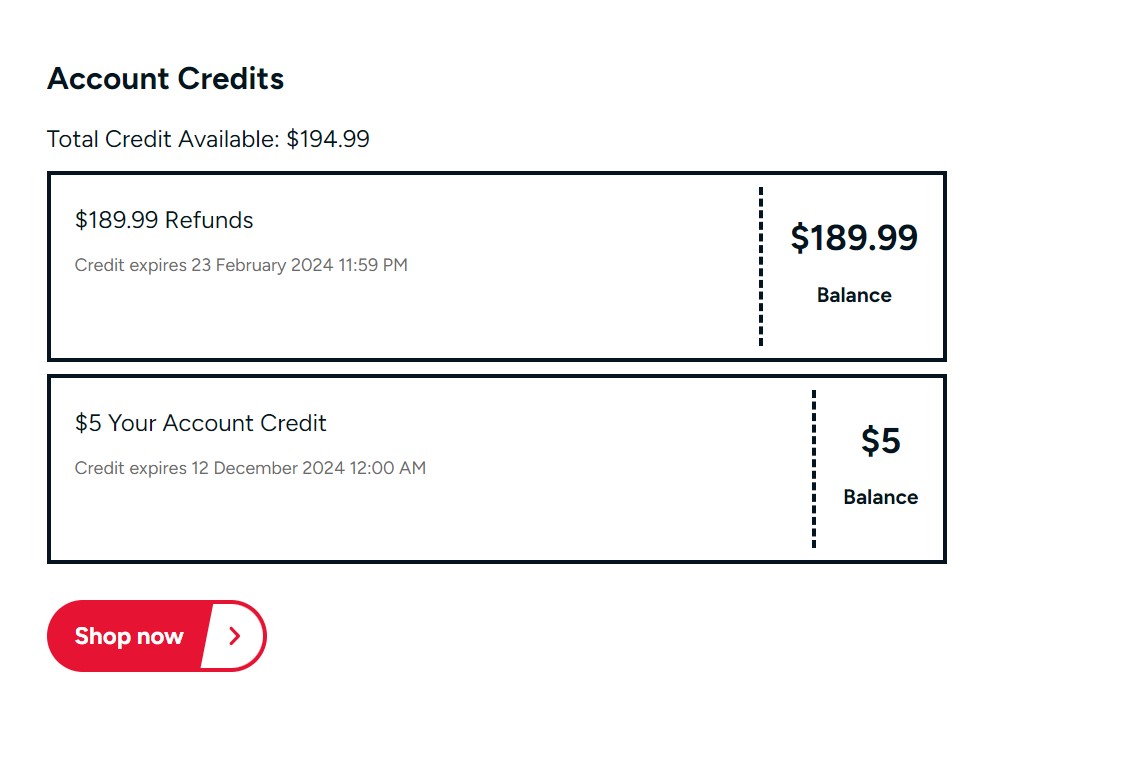
Task: Click the large bold $189.99 balance amount
Action: pyautogui.click(x=853, y=238)
